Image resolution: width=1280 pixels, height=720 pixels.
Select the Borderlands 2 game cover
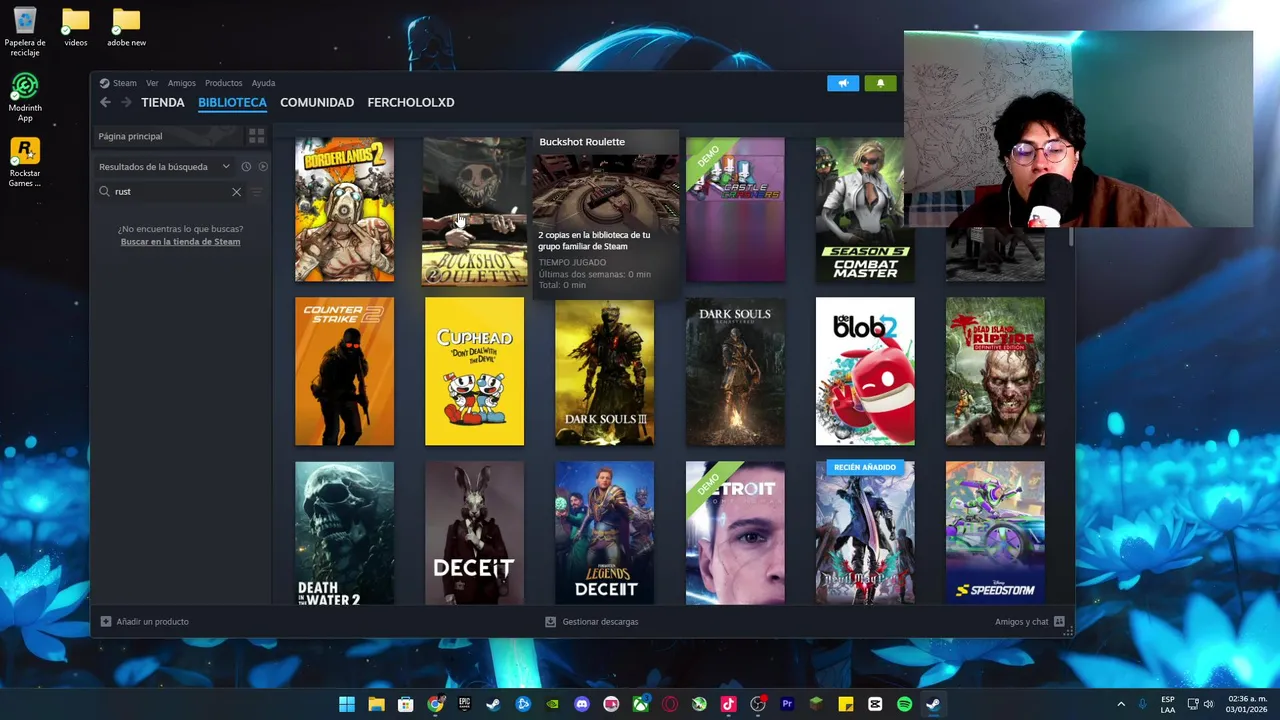click(344, 210)
